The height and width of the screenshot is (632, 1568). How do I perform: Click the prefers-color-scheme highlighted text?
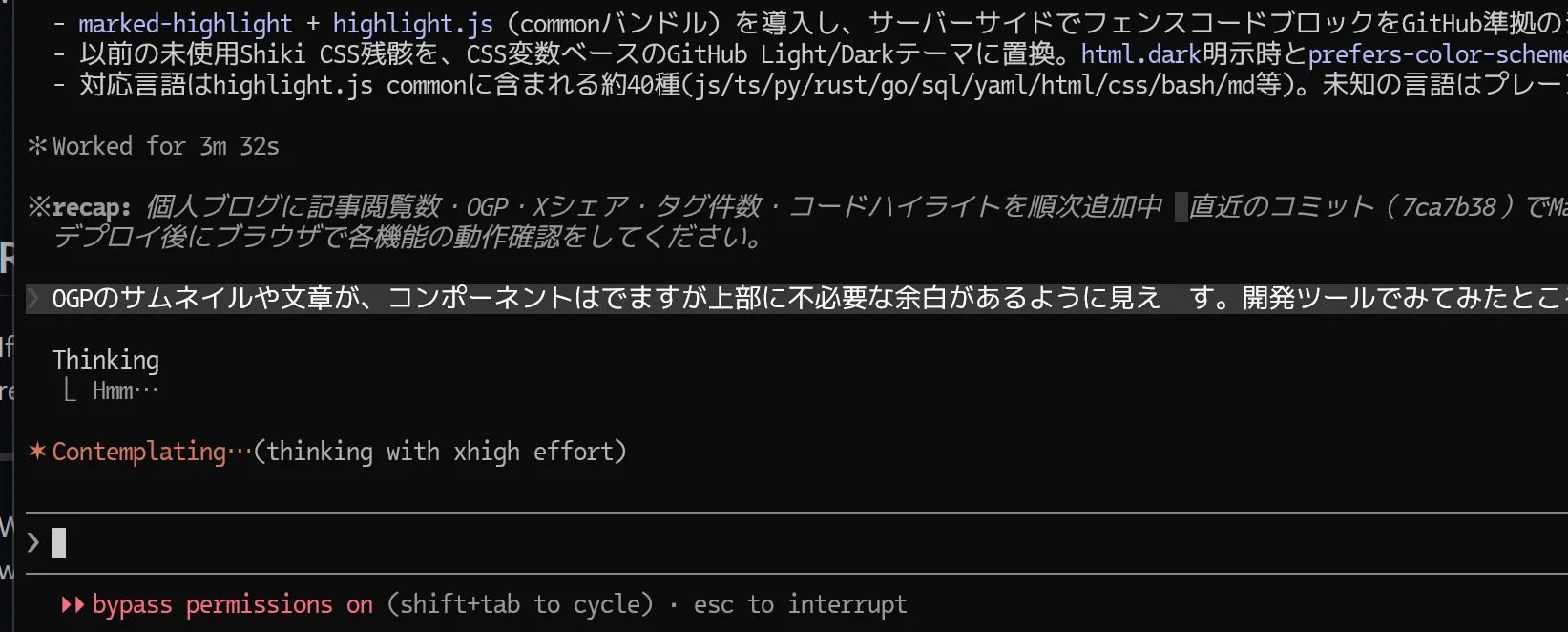(x=1436, y=54)
